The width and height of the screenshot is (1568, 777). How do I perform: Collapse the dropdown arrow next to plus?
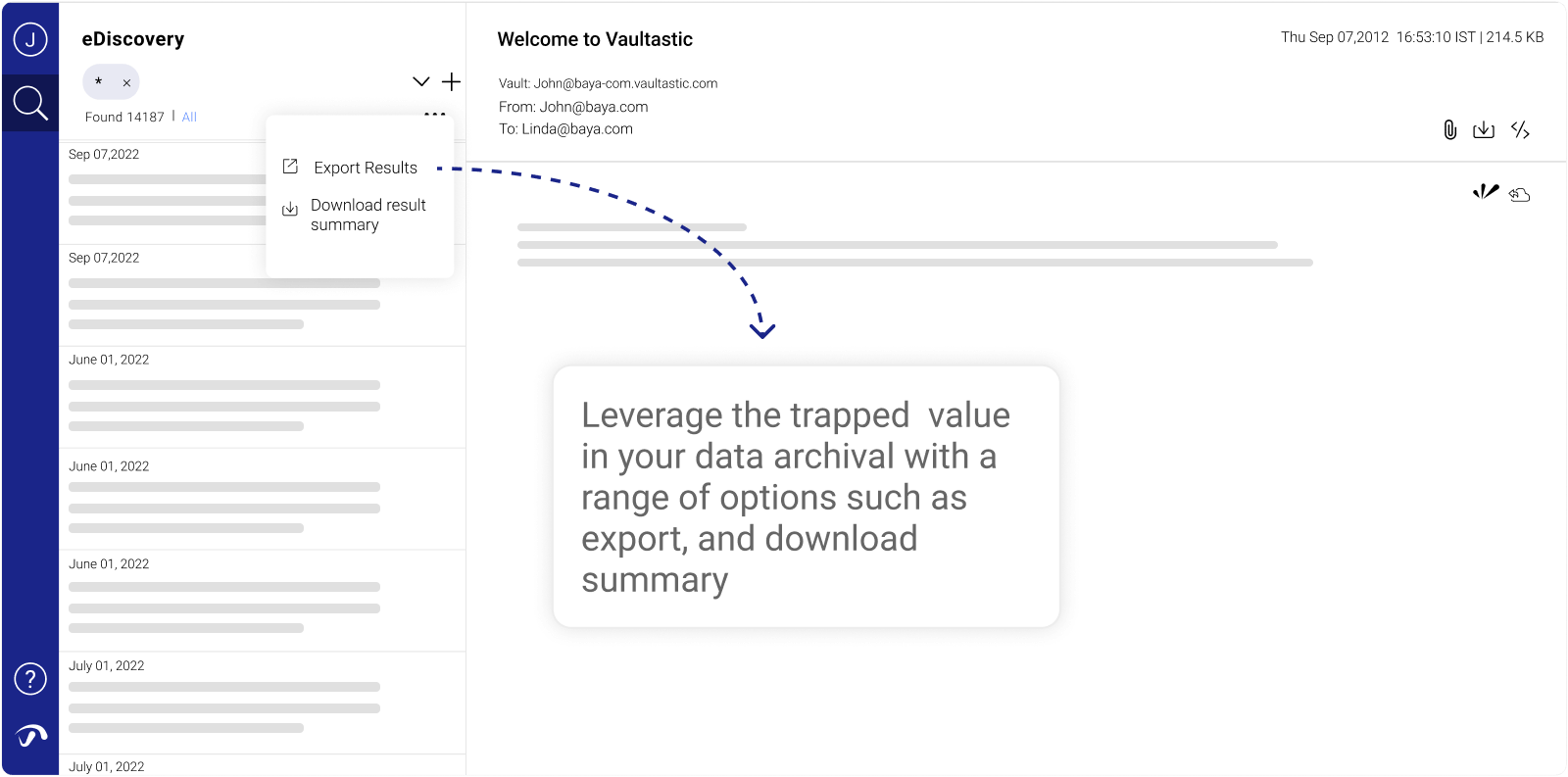420,81
